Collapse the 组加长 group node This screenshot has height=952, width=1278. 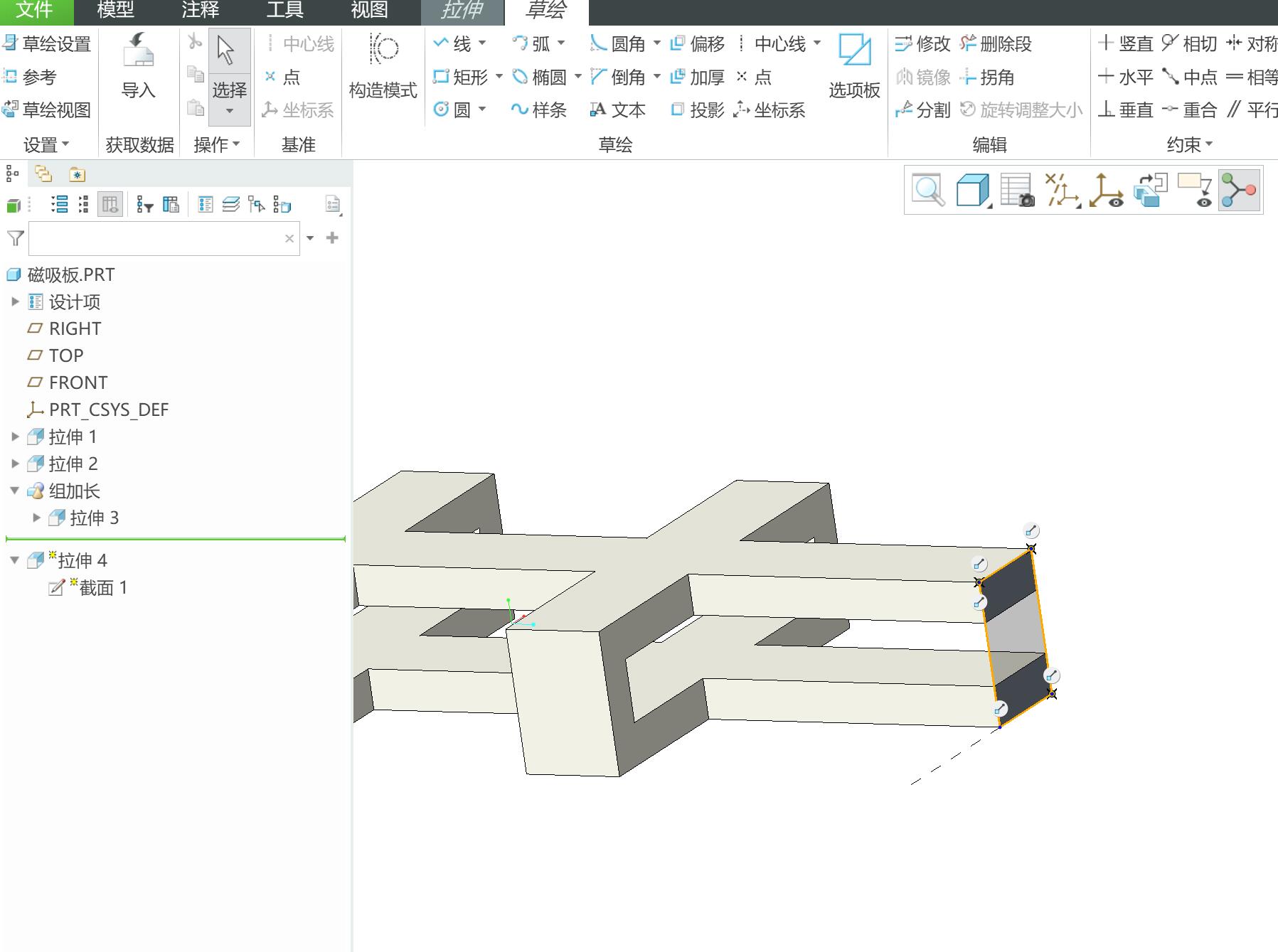point(15,491)
